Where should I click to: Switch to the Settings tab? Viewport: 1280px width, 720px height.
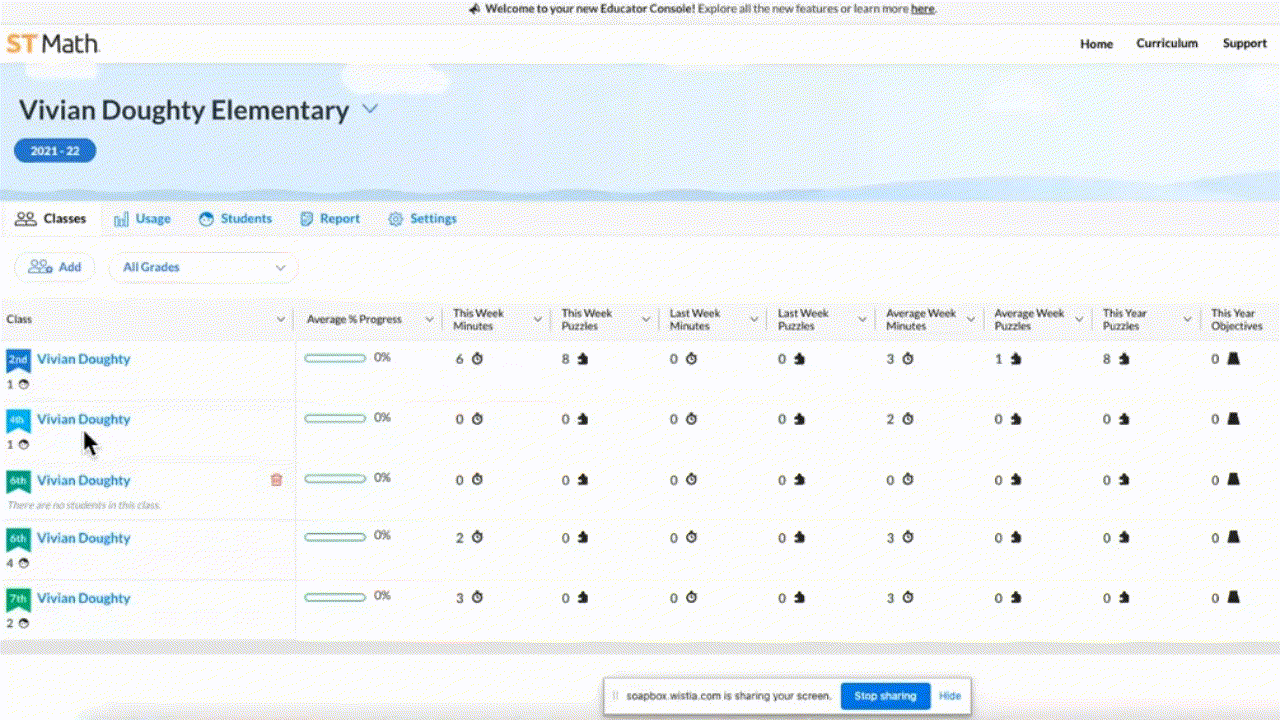pos(422,219)
